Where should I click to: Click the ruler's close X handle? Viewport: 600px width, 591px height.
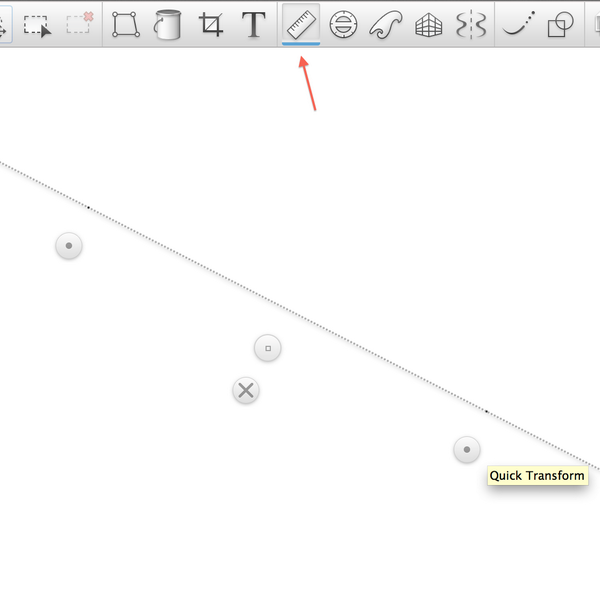tap(246, 390)
